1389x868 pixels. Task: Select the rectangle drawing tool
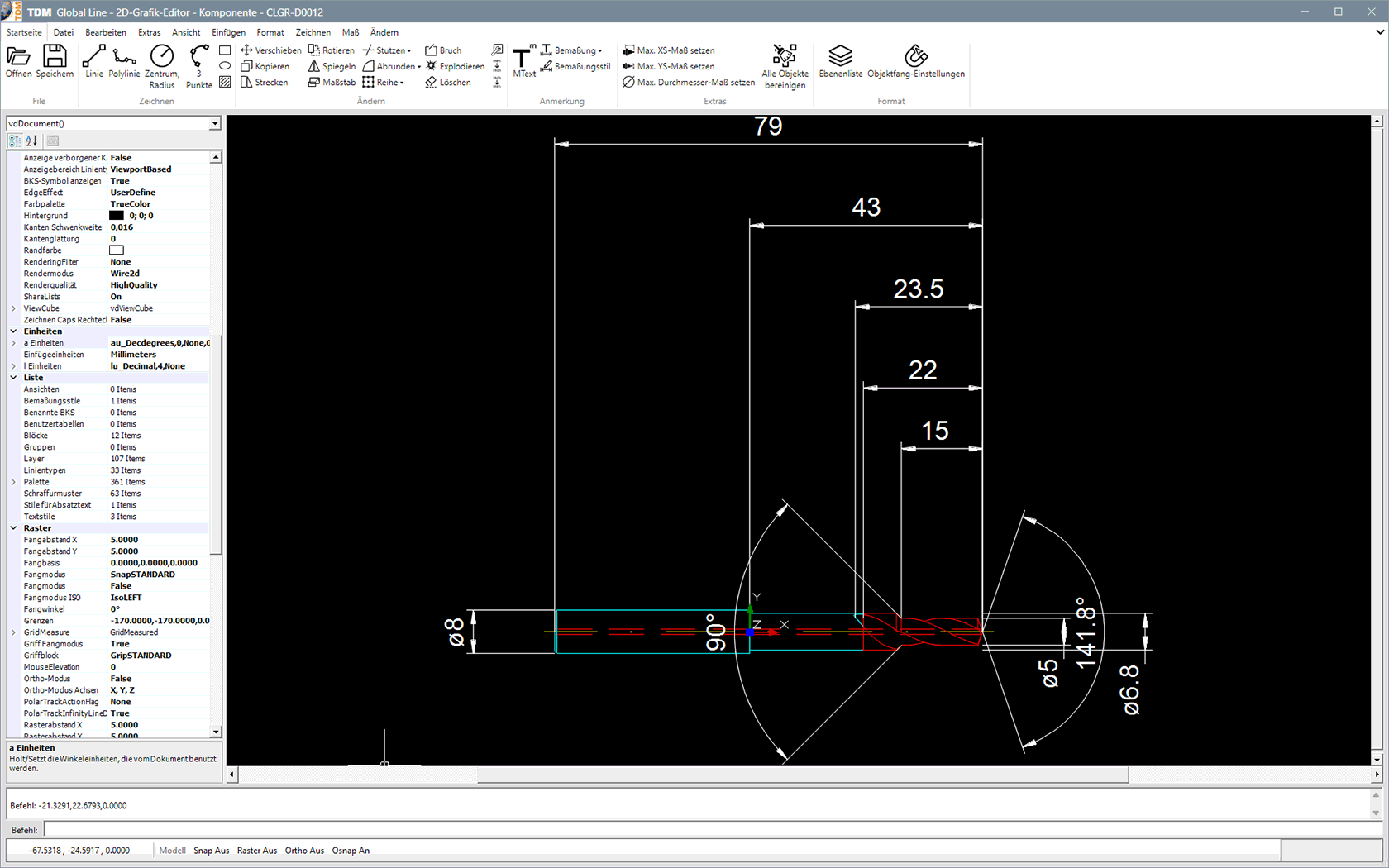(225, 50)
